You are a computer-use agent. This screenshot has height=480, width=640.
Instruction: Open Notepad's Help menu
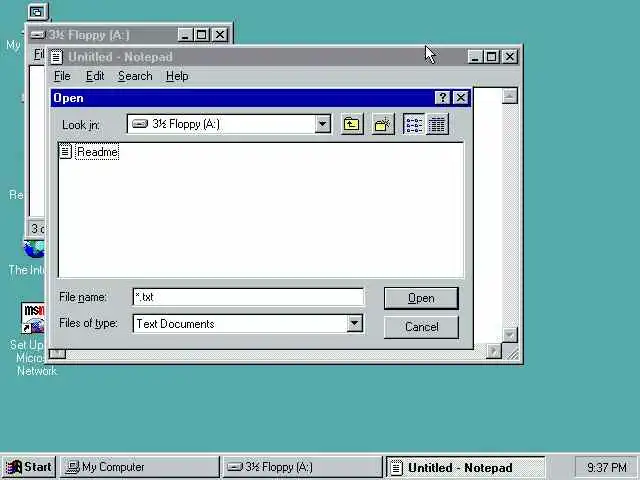point(177,76)
